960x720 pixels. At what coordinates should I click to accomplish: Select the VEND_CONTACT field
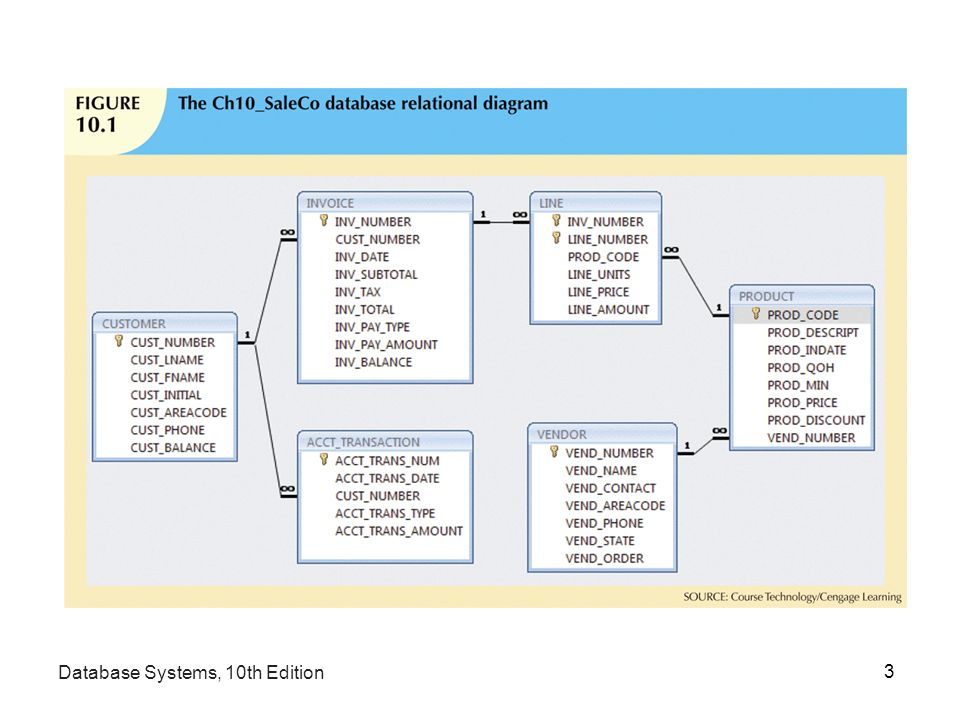pos(610,489)
